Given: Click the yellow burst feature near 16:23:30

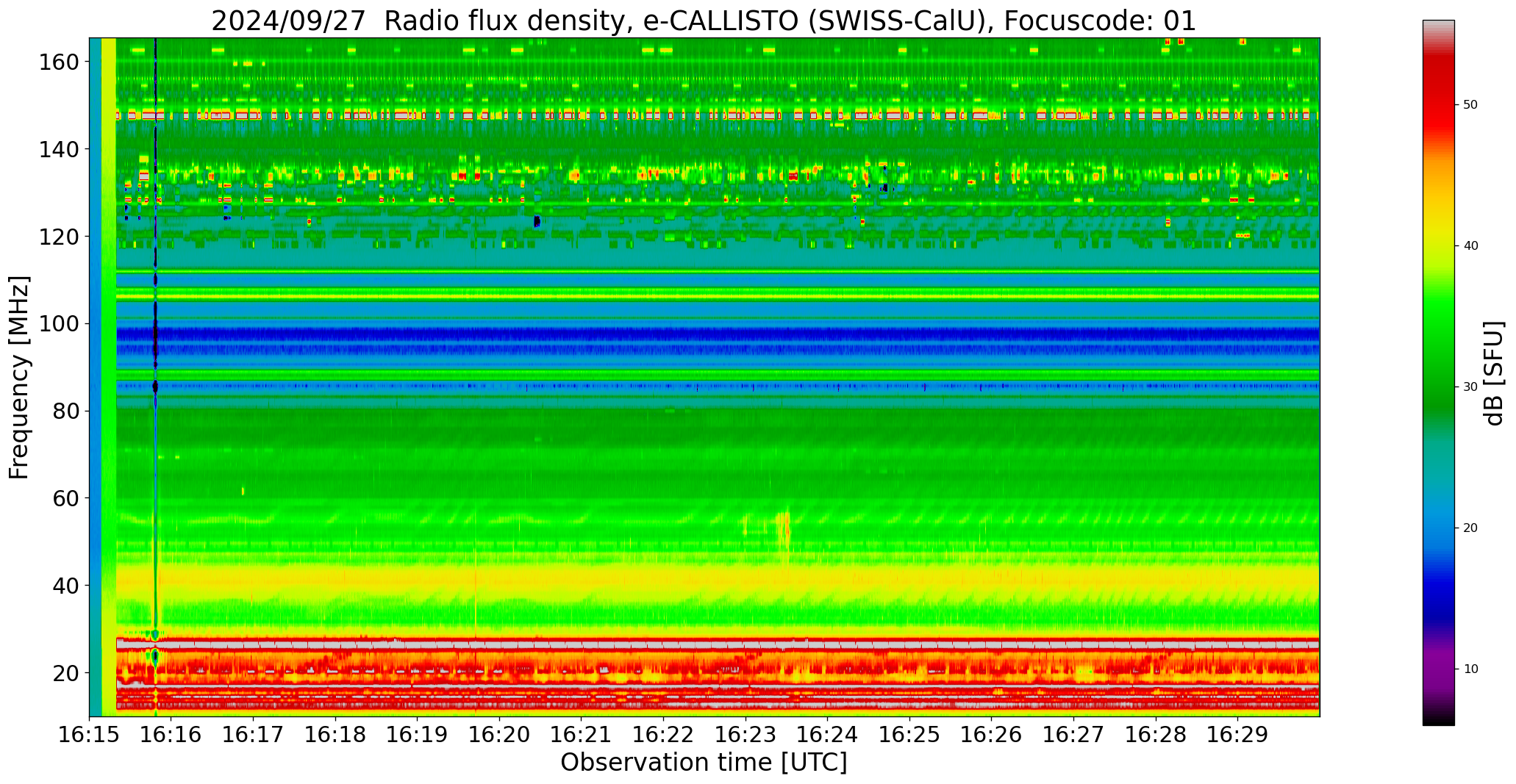Looking at the screenshot, I should 783,535.
